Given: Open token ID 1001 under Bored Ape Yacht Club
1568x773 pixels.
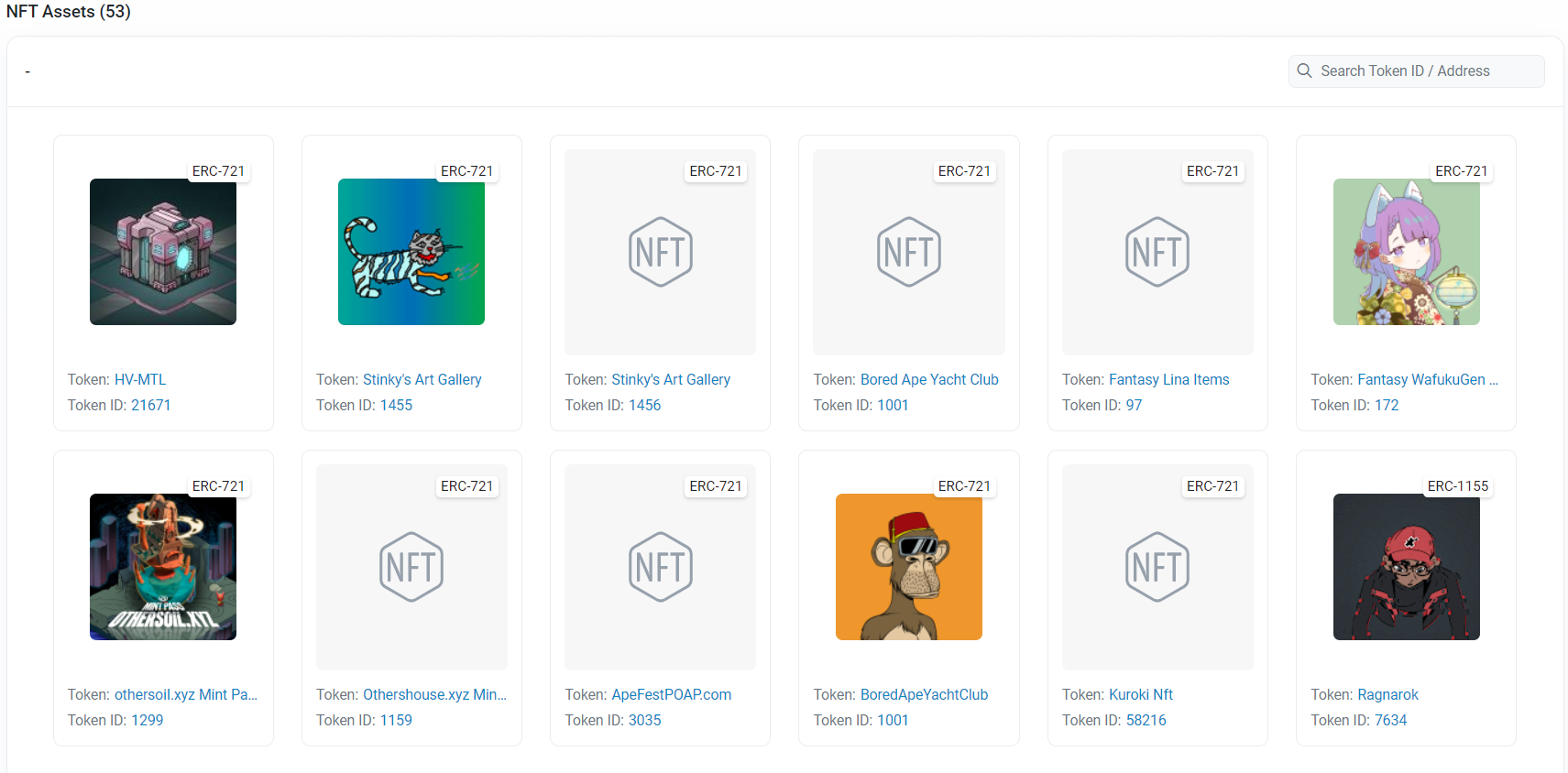Looking at the screenshot, I should tap(893, 405).
